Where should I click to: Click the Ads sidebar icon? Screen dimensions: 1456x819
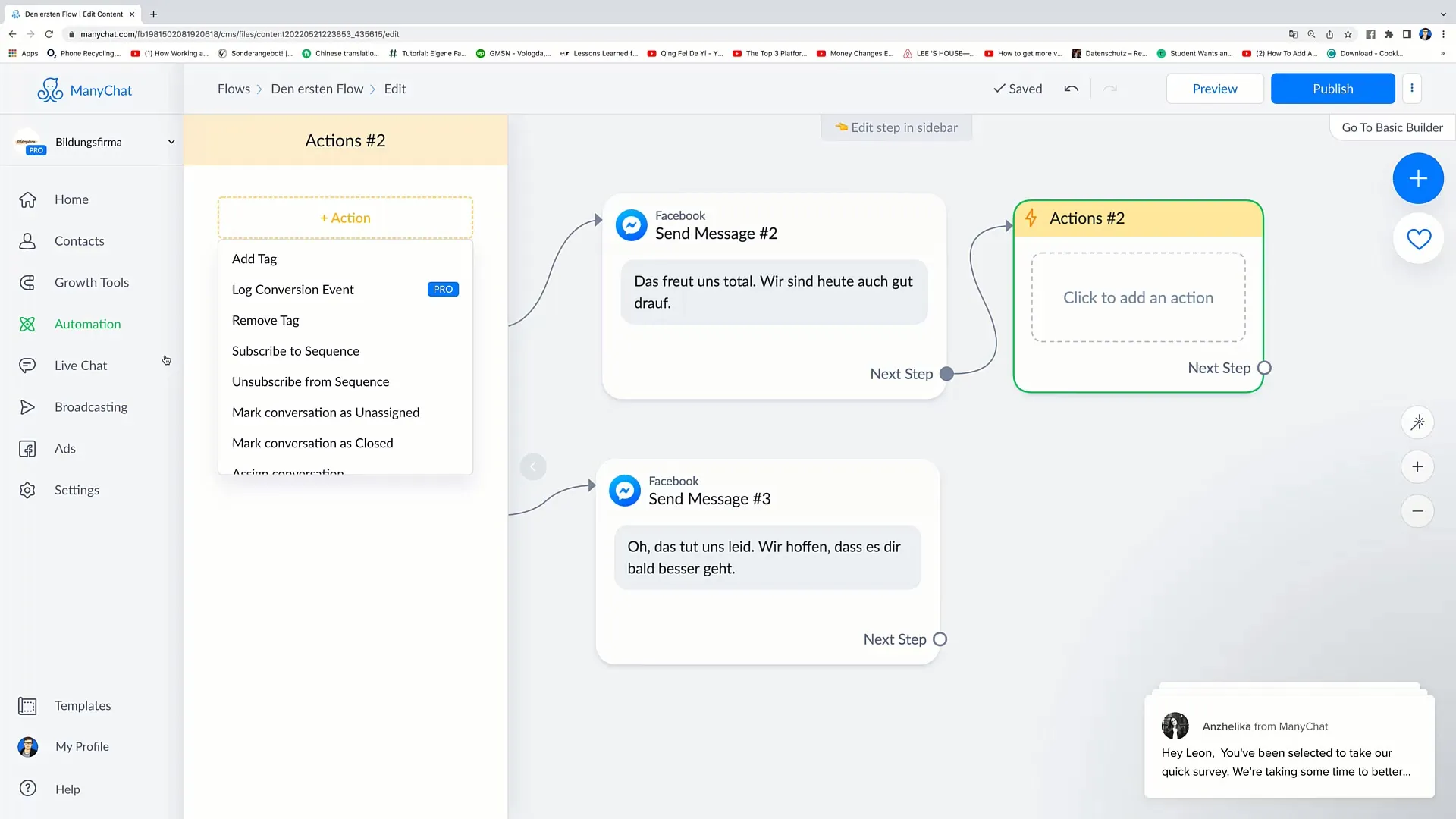(27, 448)
